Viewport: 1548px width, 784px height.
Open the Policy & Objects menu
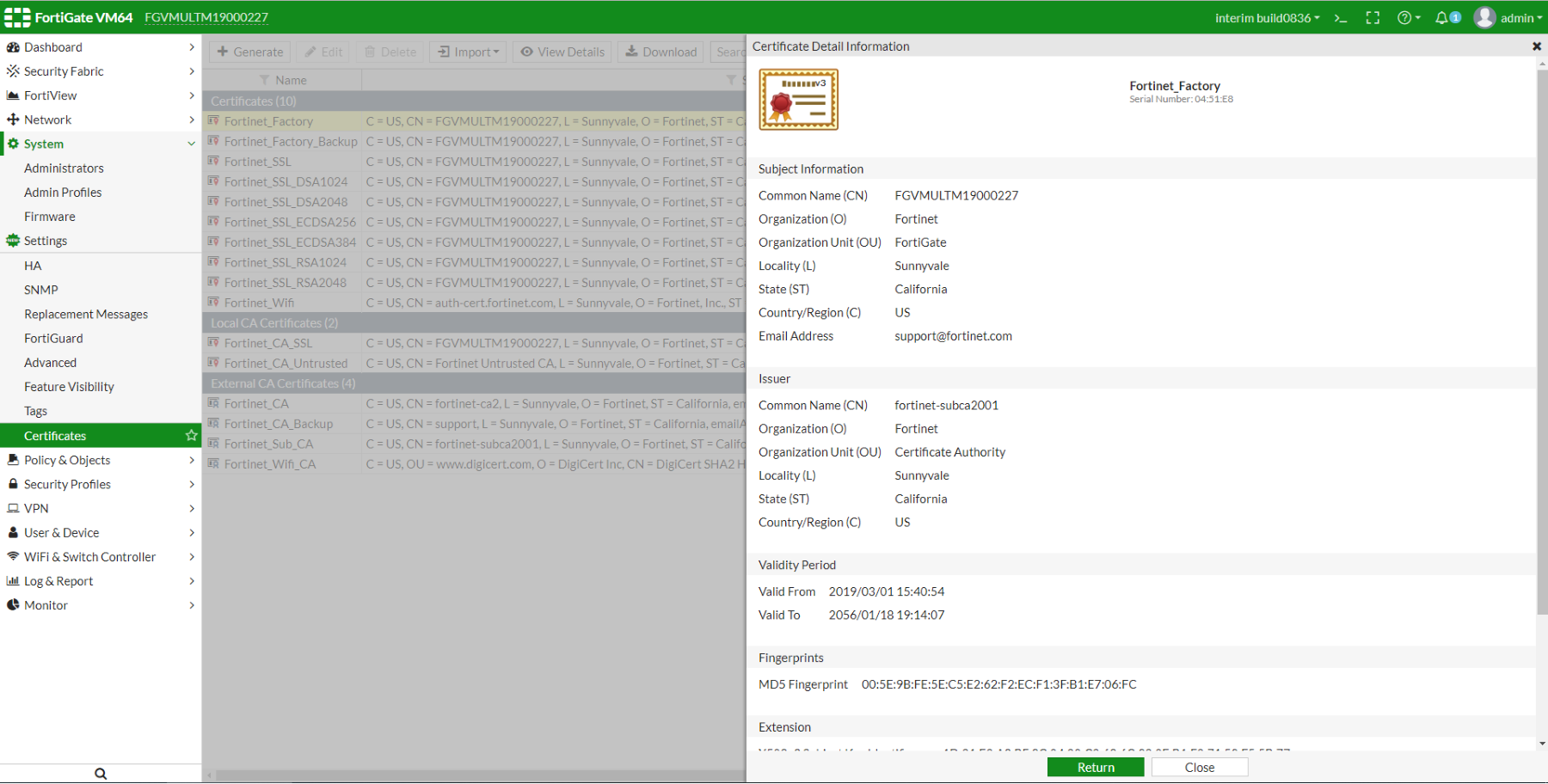67,459
